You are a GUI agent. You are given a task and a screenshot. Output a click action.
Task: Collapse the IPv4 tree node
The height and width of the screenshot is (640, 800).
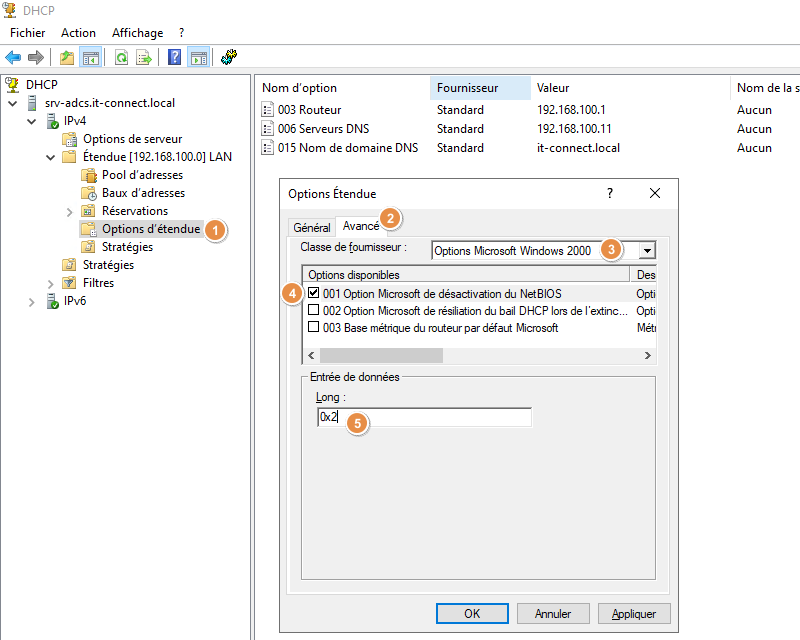tap(32, 121)
